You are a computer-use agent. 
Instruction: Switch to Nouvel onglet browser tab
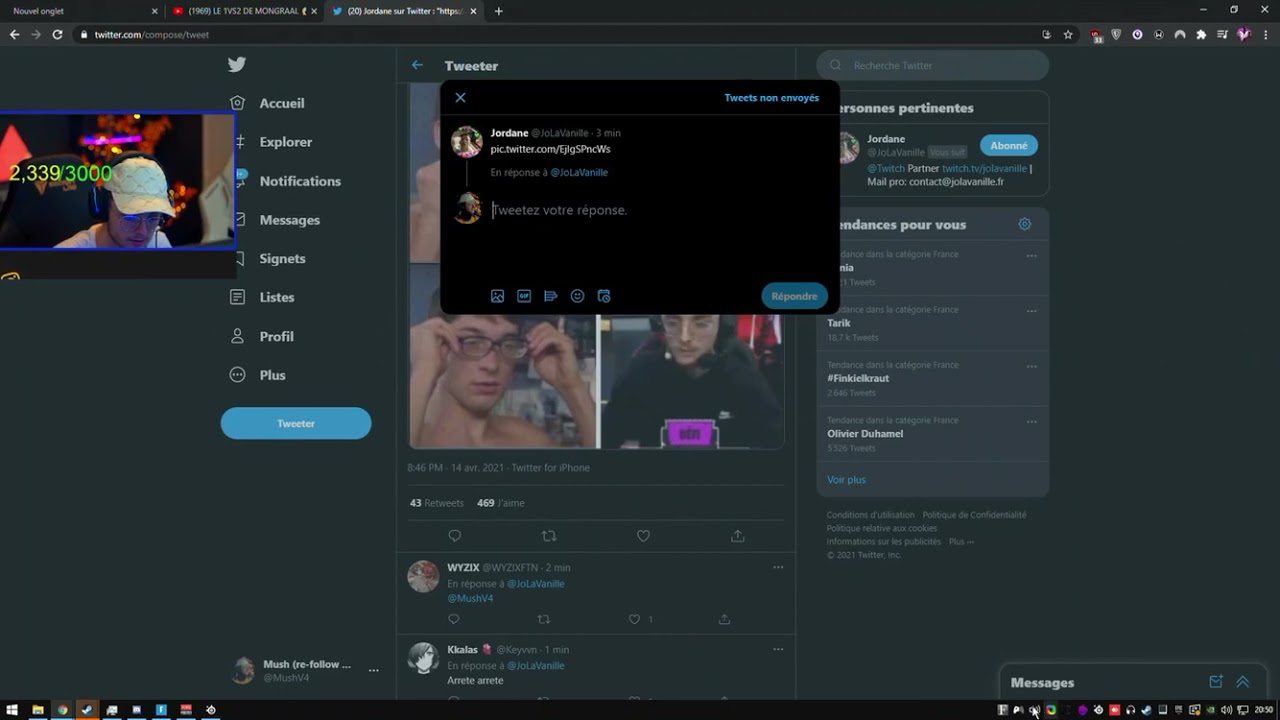coord(80,11)
